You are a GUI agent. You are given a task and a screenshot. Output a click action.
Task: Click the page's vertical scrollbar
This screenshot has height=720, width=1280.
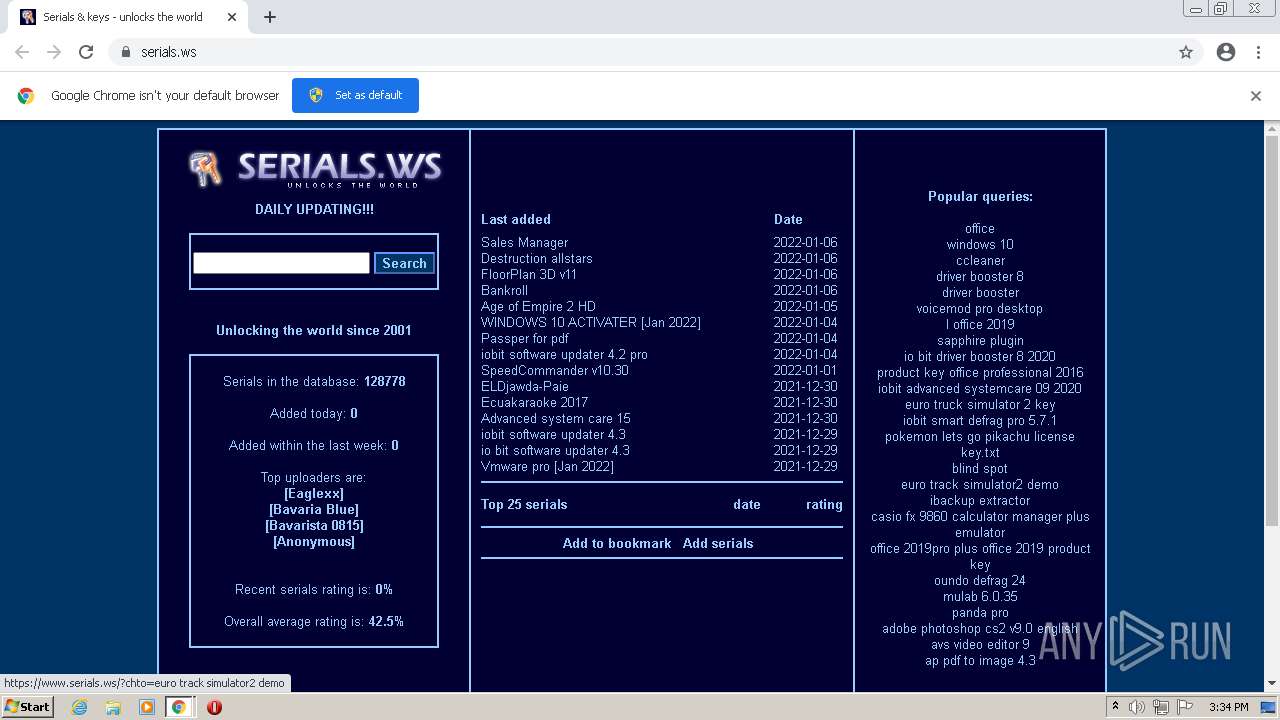tap(1272, 330)
